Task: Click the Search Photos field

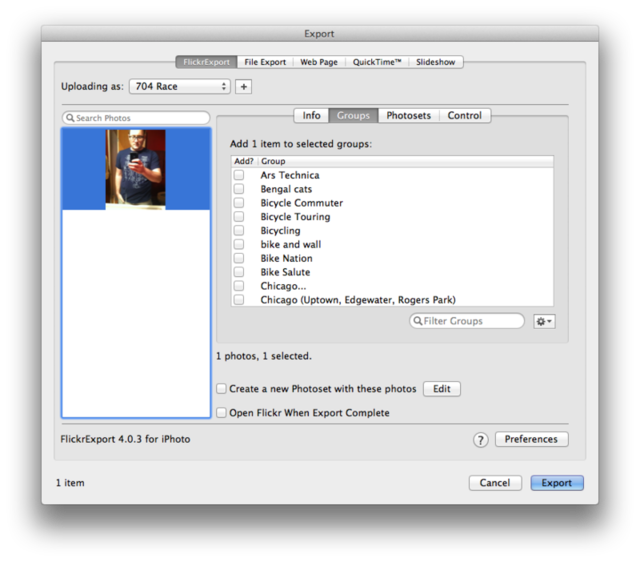Action: [x=136, y=118]
